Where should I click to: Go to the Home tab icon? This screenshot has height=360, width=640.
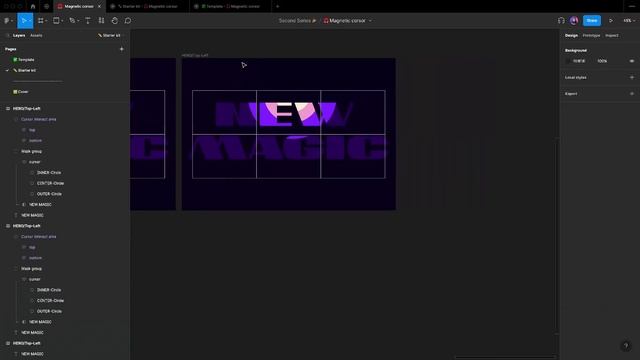[33, 6]
